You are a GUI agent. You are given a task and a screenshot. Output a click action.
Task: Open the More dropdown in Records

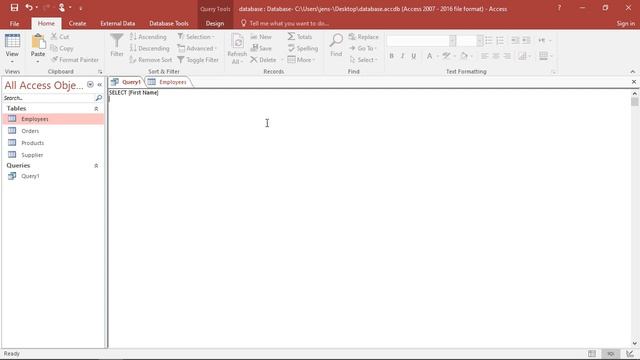pos(301,60)
